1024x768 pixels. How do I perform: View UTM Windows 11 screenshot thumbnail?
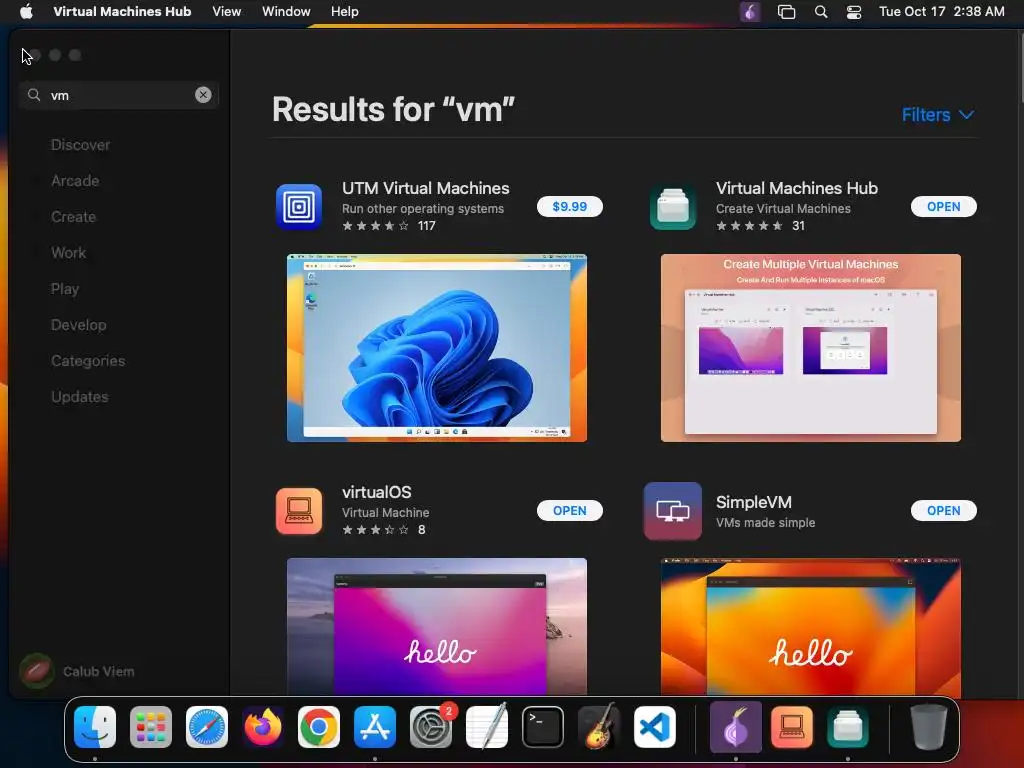pos(437,348)
